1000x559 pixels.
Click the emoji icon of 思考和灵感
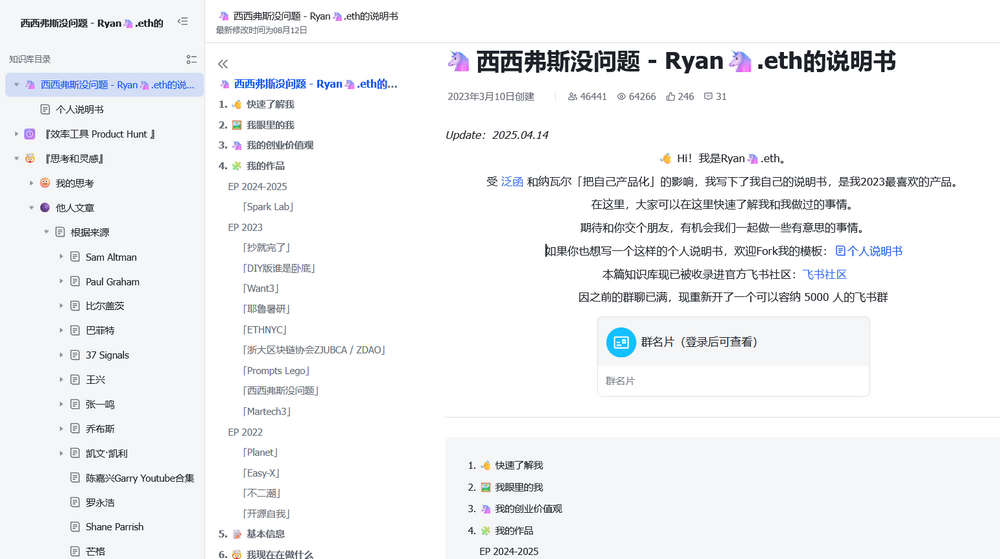coord(30,159)
